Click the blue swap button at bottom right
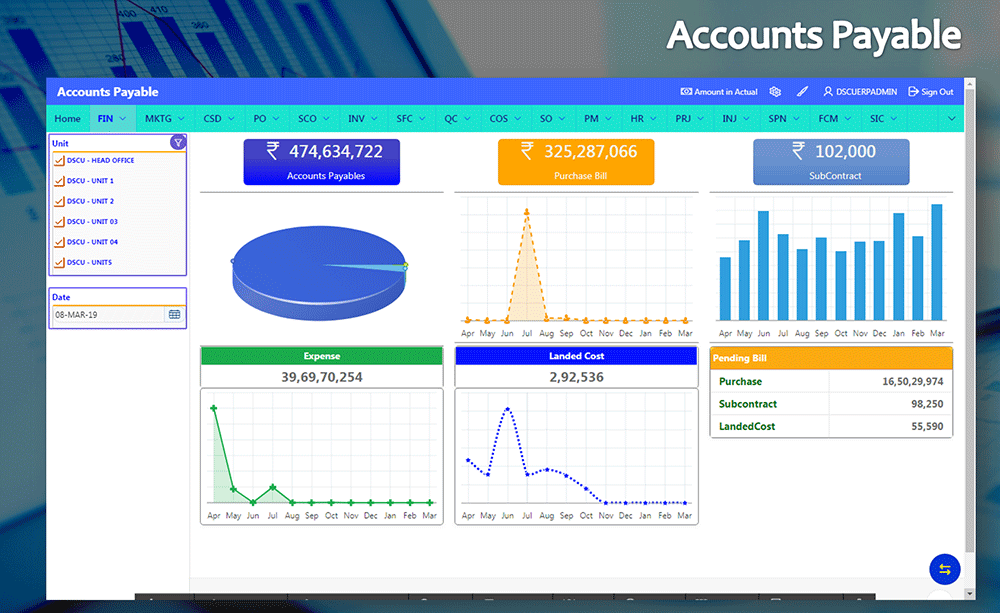 tap(944, 569)
